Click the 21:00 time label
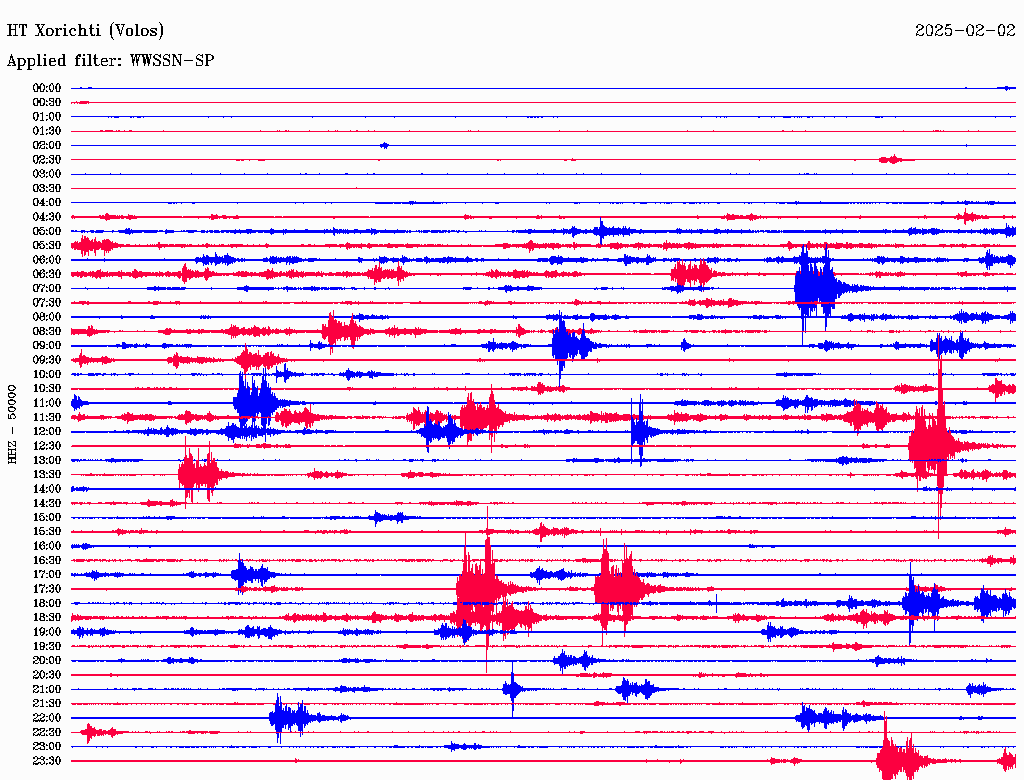The height and width of the screenshot is (780, 1024). [x=47, y=689]
